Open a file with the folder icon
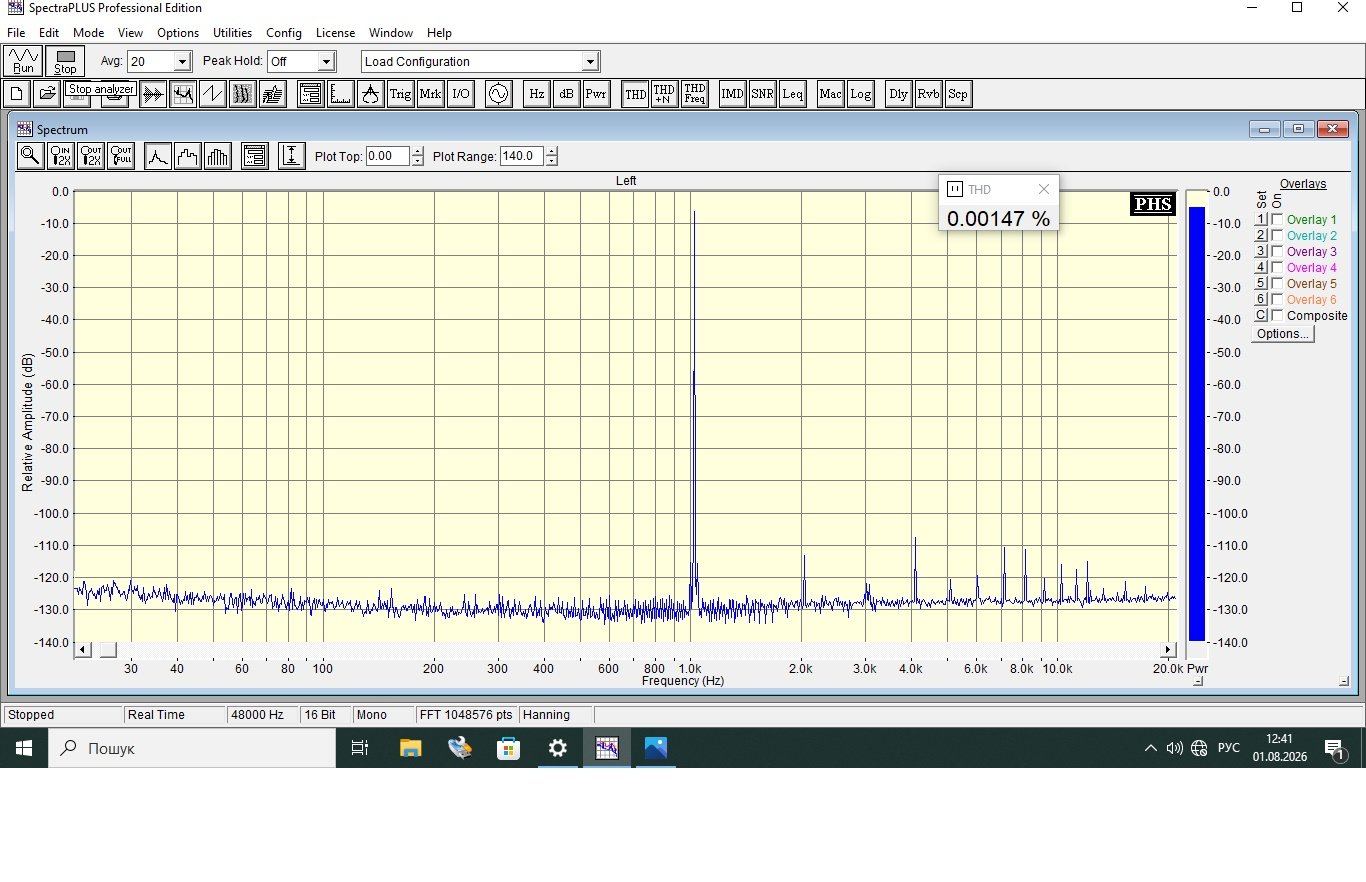Image resolution: width=1366 pixels, height=882 pixels. click(46, 94)
